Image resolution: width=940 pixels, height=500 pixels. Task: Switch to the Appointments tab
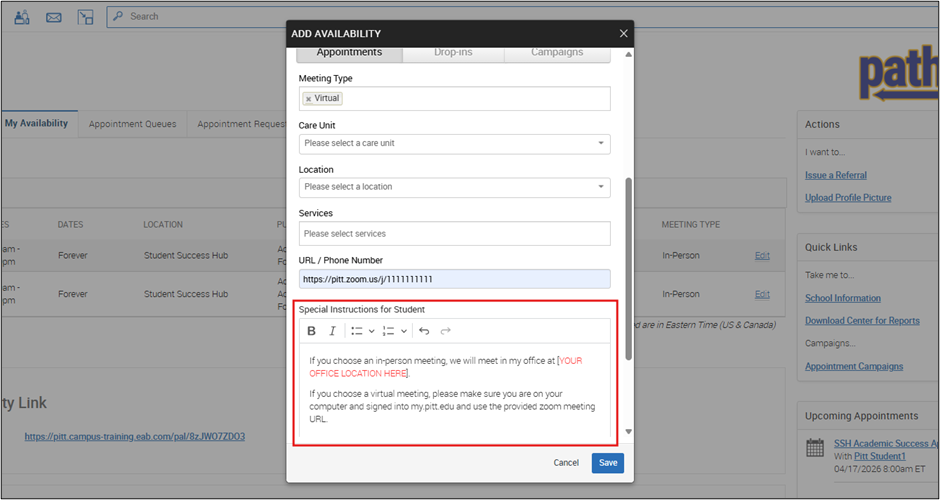[350, 53]
